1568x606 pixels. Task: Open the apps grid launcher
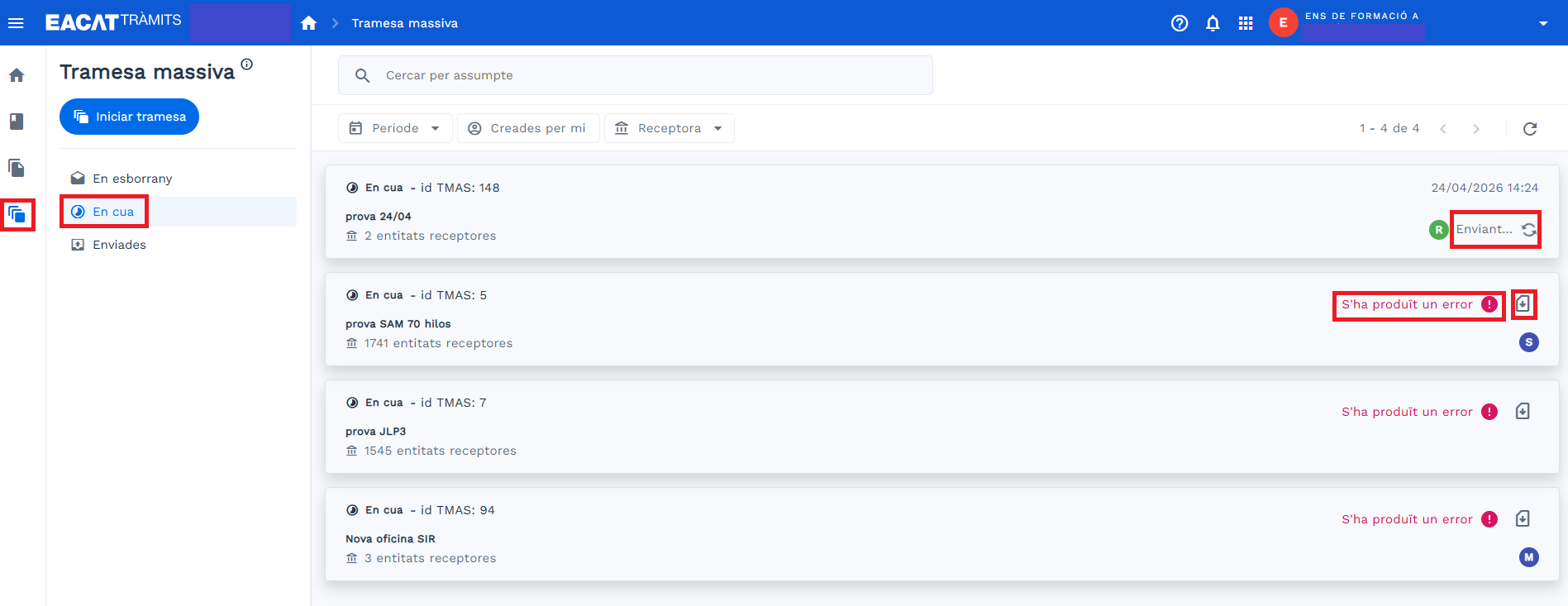[1246, 23]
